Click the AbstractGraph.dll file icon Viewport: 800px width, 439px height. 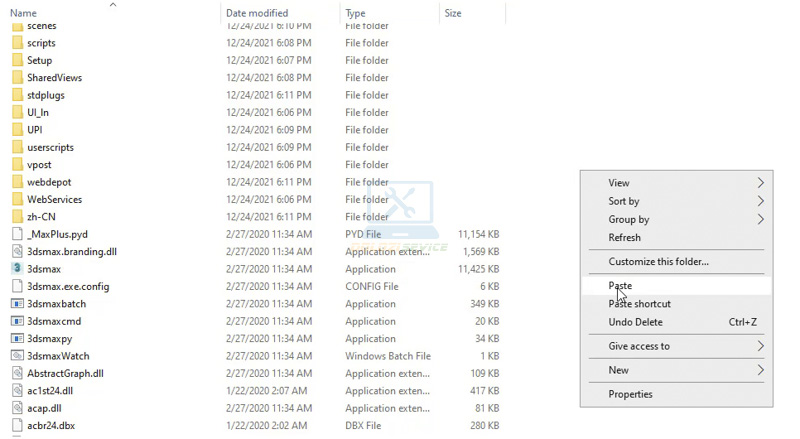(17, 373)
